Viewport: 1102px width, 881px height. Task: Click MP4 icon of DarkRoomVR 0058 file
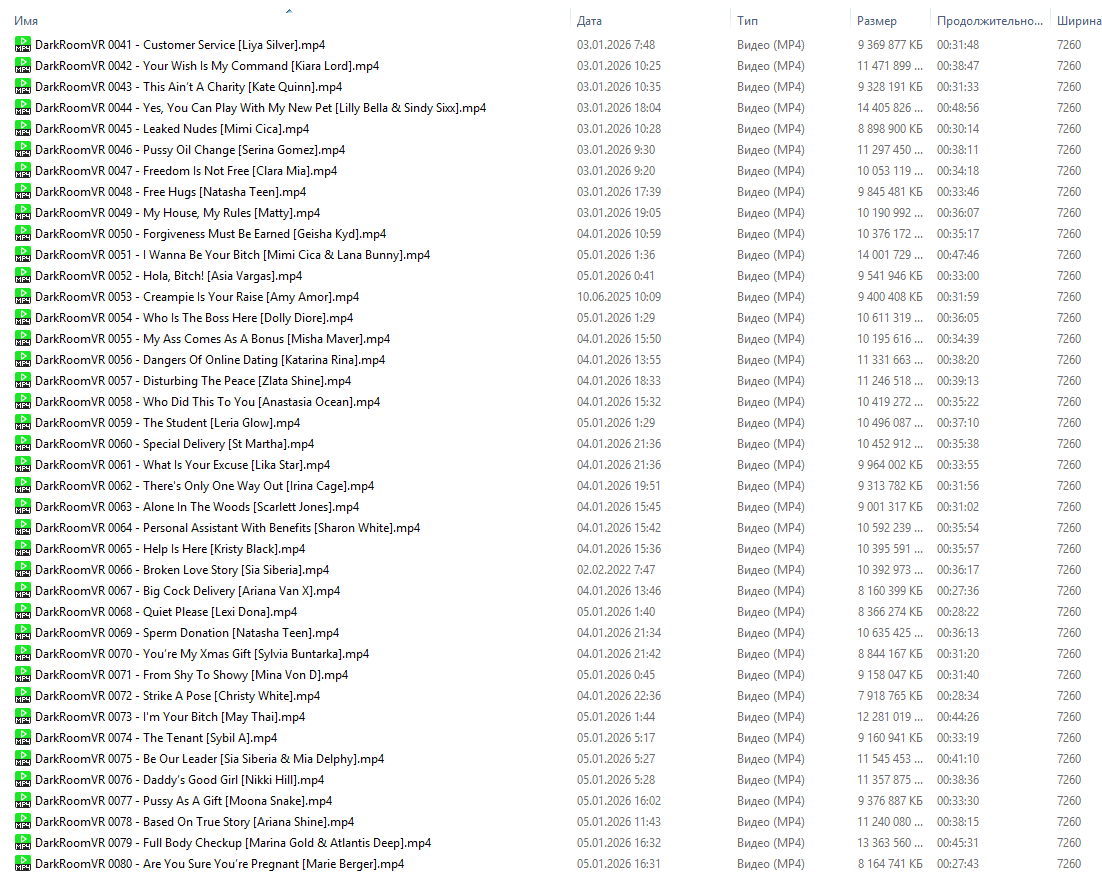pos(22,402)
